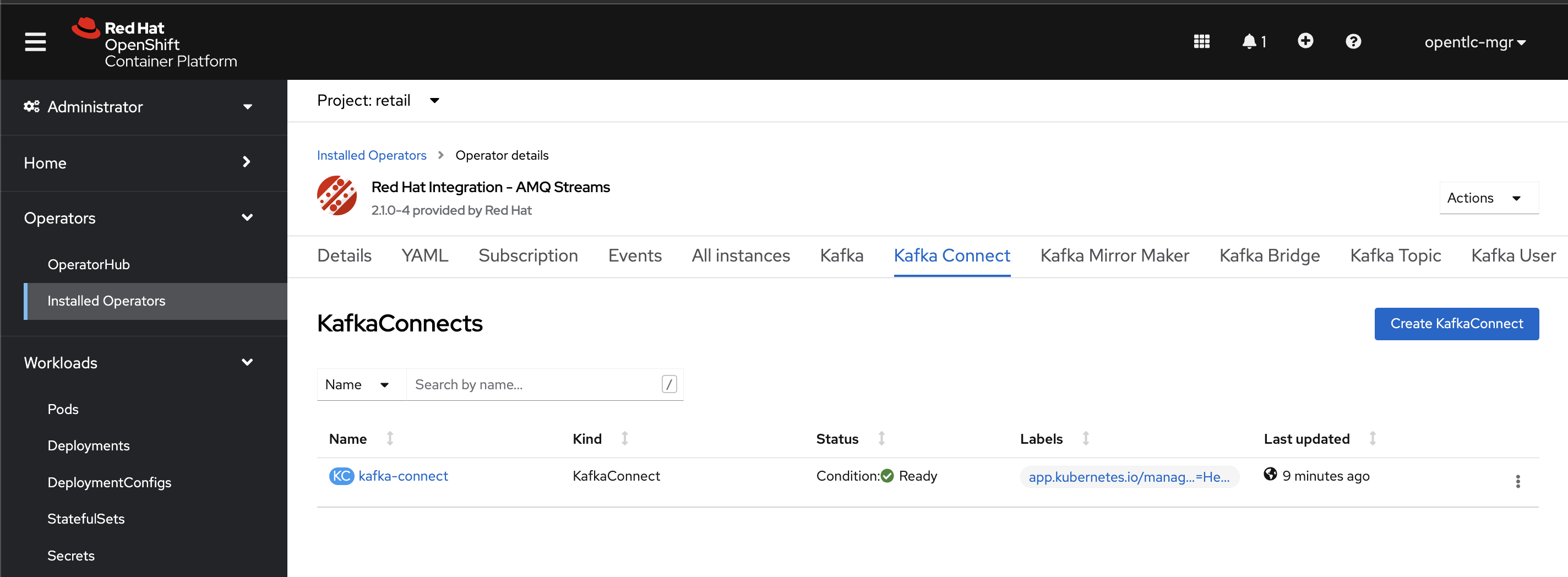Go to OperatorHub in sidebar
The image size is (1568, 577).
88,265
